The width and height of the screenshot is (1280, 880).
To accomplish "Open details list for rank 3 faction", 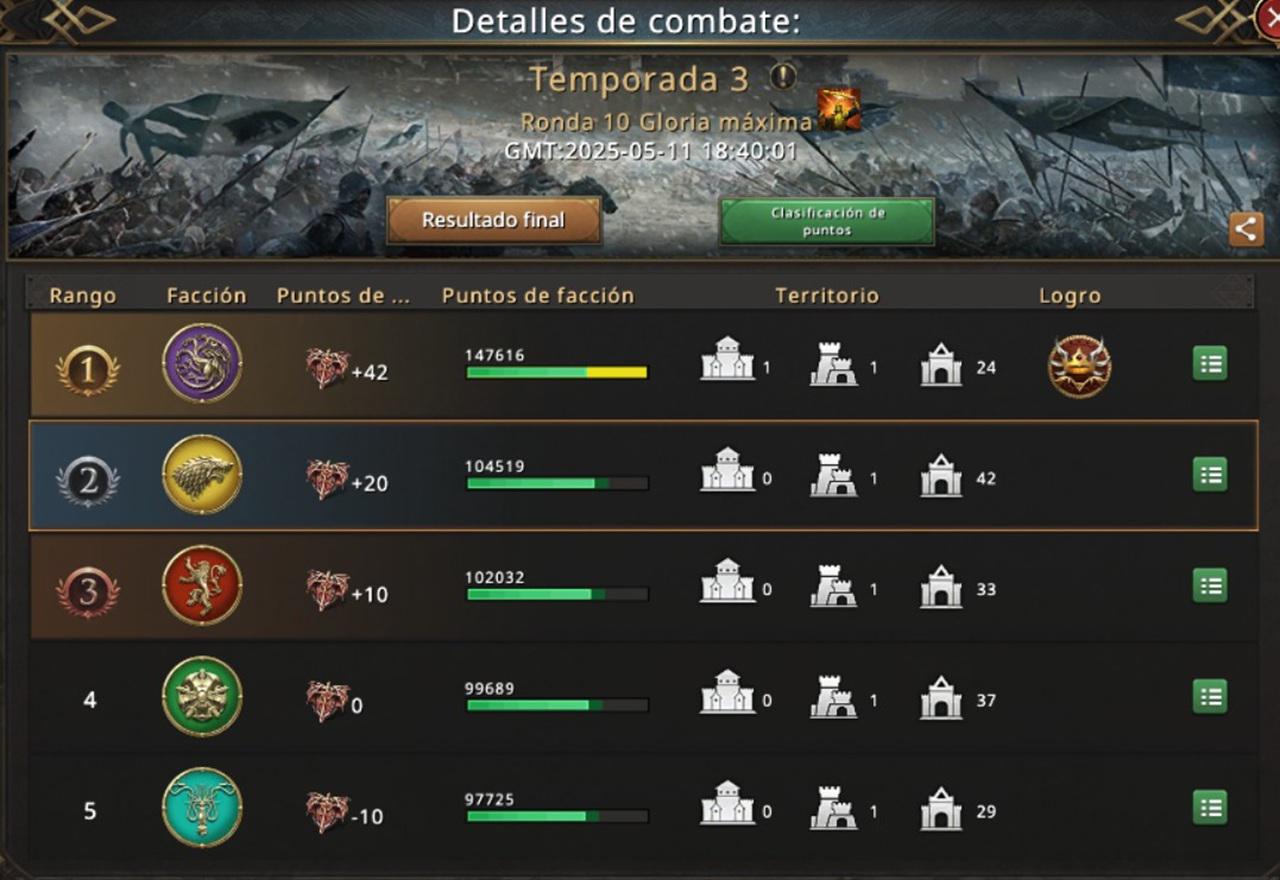I will pos(1210,586).
